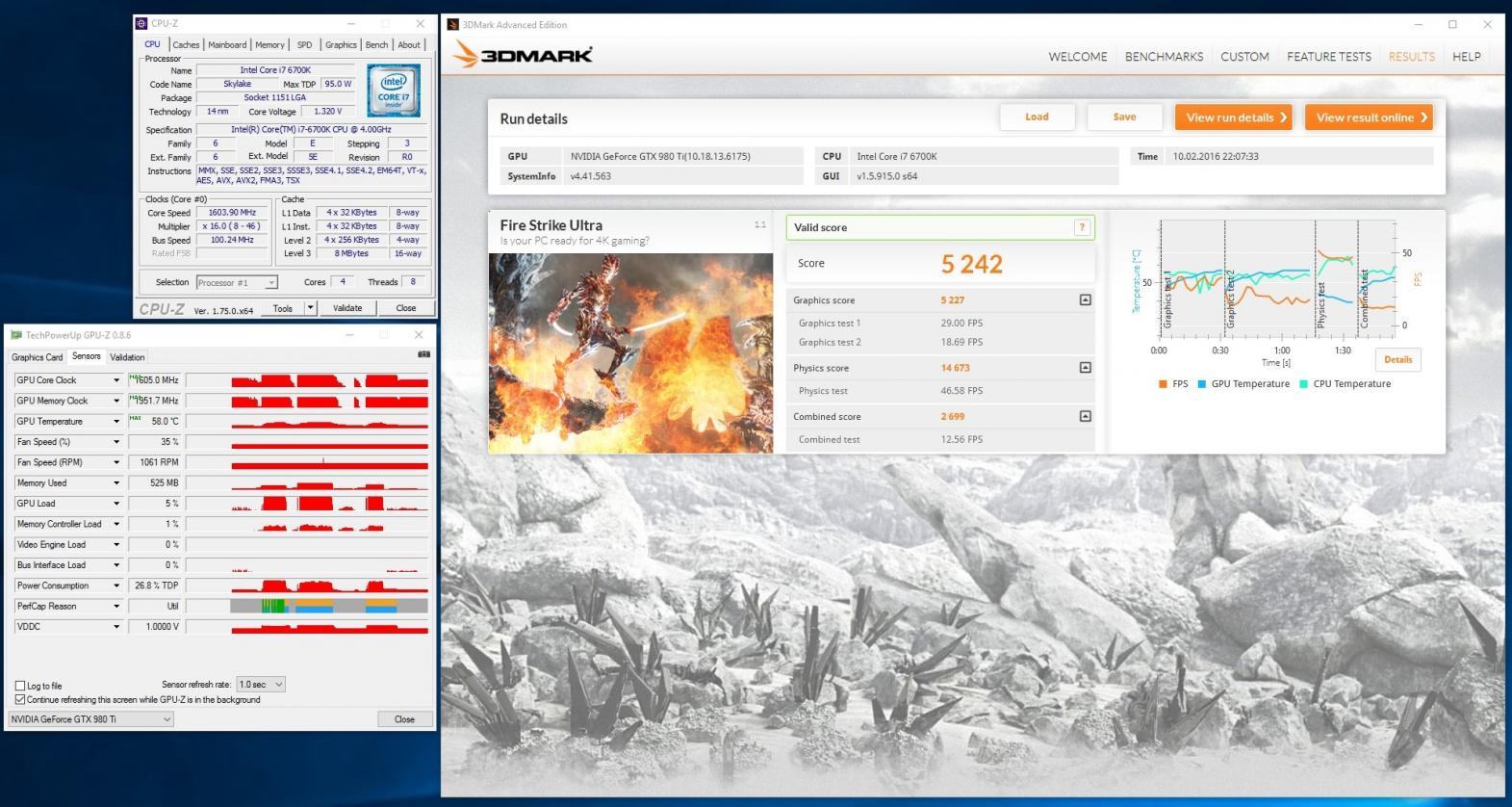The height and width of the screenshot is (807, 1512).
Task: Open FEATURE TESTS in 3DMark
Action: pyautogui.click(x=1329, y=57)
